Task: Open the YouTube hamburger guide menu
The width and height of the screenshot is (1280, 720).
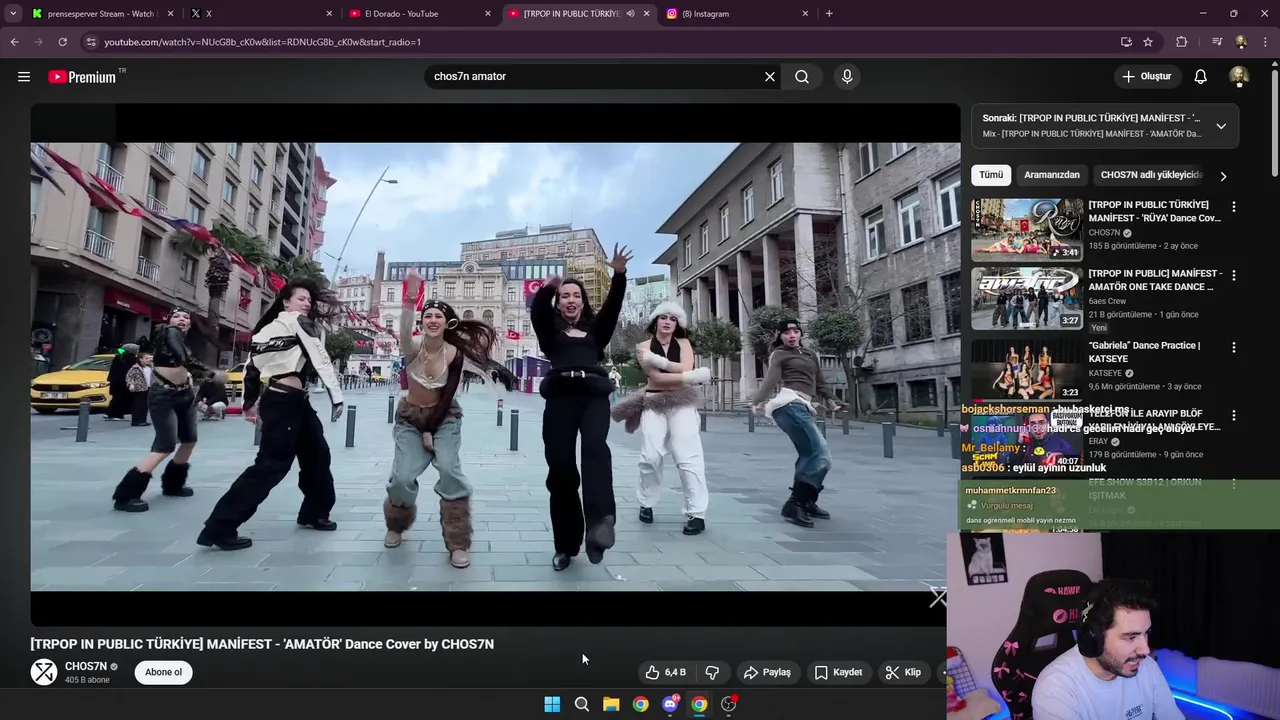Action: [24, 76]
